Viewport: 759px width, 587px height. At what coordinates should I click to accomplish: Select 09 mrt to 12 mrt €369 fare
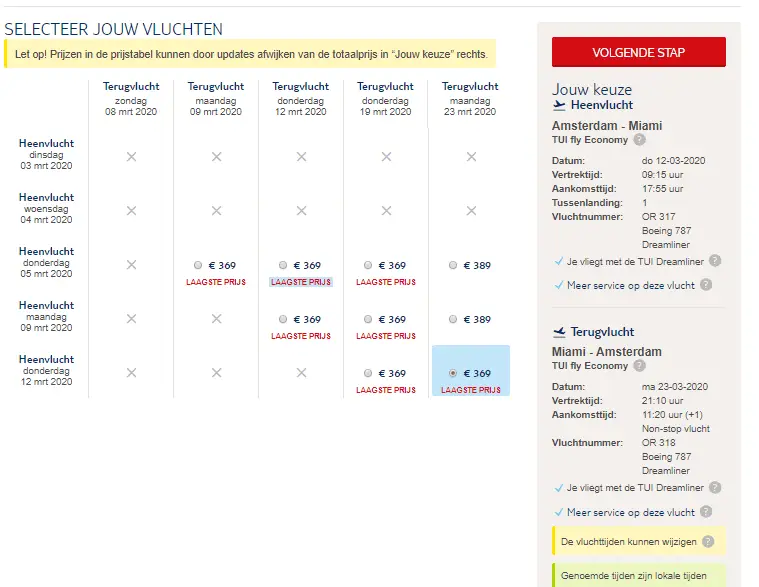[x=283, y=319]
